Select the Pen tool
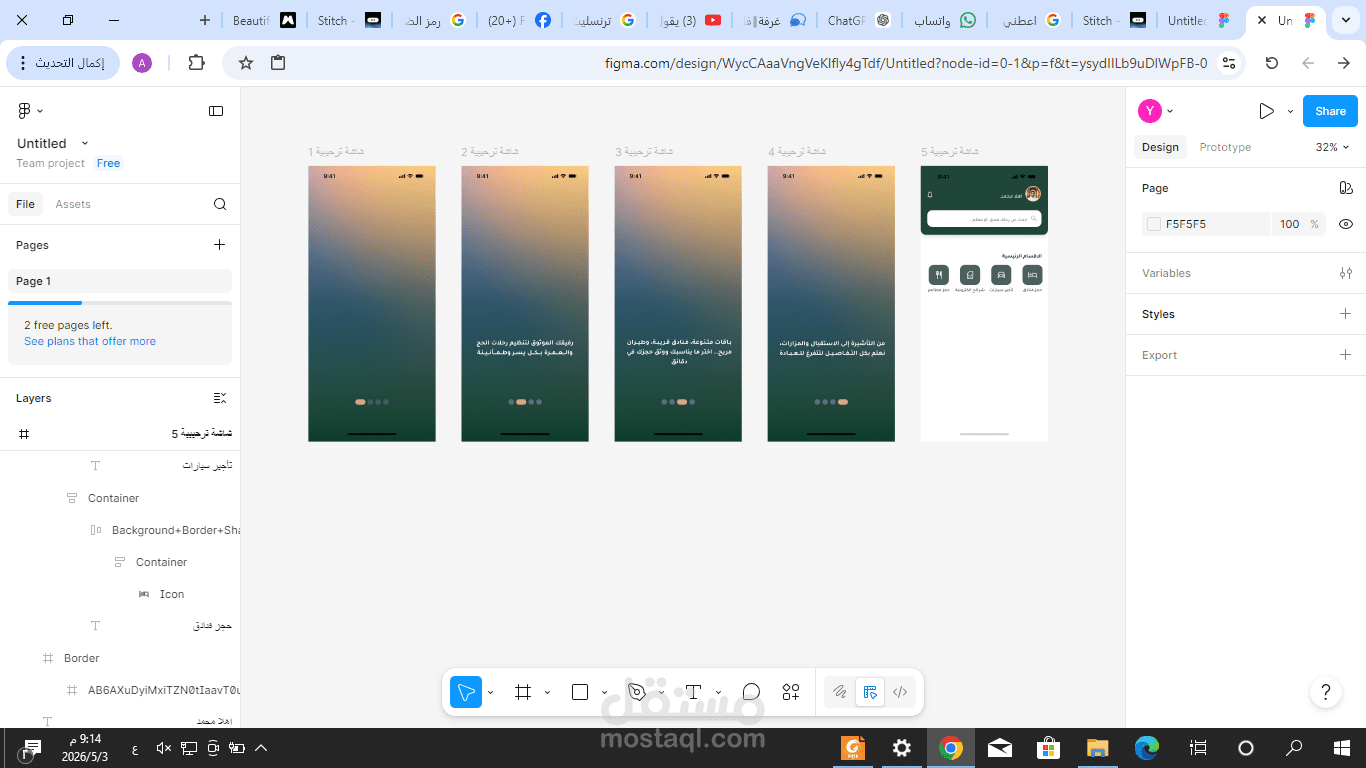1366x768 pixels. (637, 692)
